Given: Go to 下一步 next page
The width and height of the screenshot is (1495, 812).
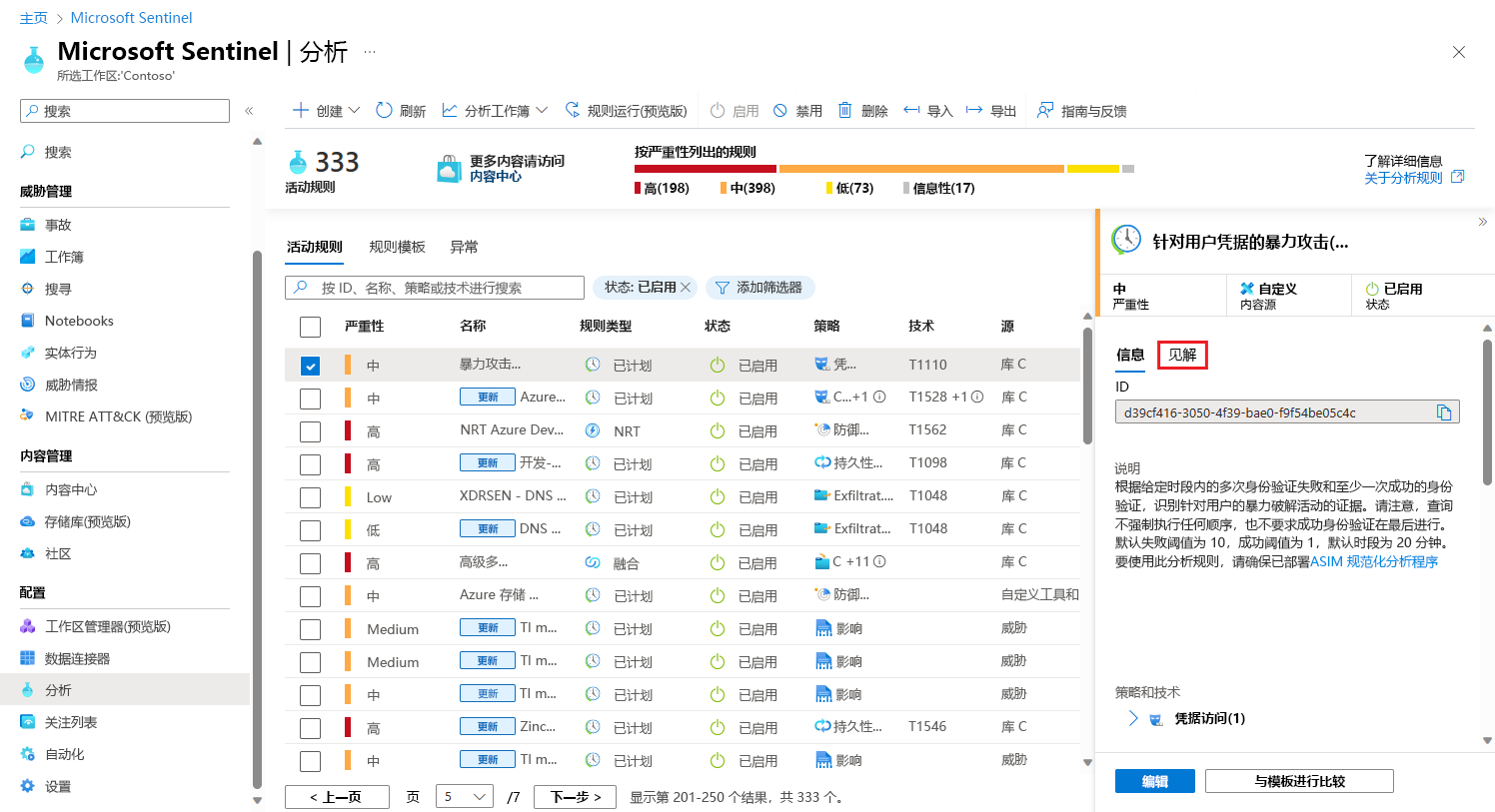Looking at the screenshot, I should pos(575,797).
